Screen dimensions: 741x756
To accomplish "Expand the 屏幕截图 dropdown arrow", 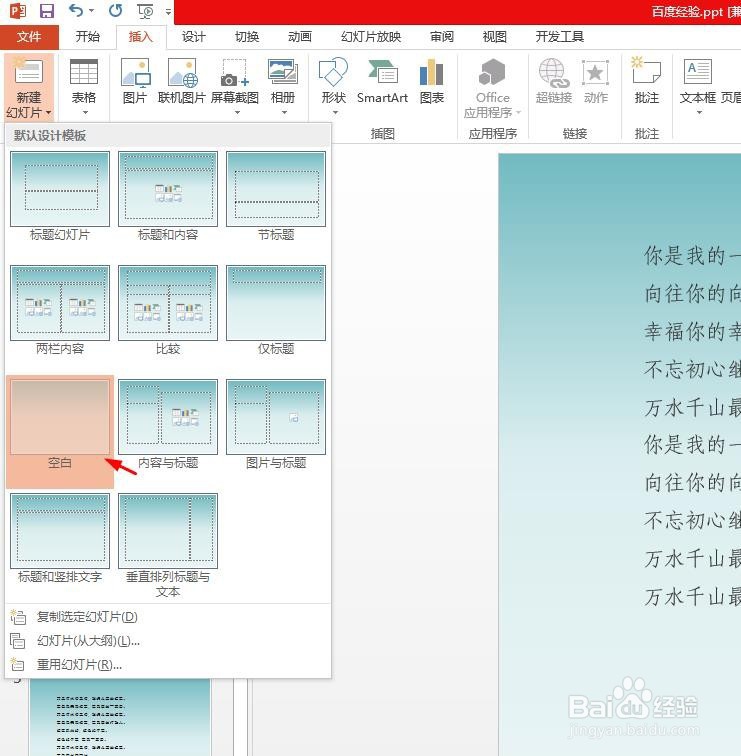I will click(x=237, y=113).
